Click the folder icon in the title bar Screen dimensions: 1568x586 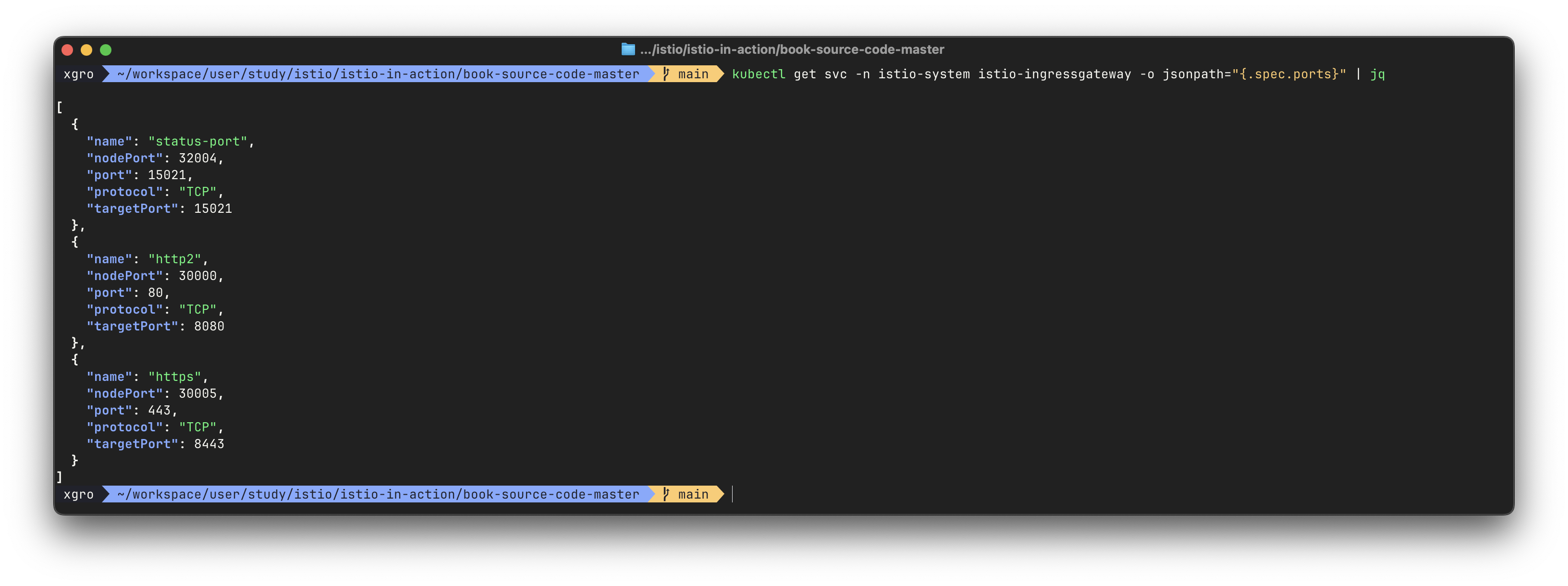pos(627,49)
